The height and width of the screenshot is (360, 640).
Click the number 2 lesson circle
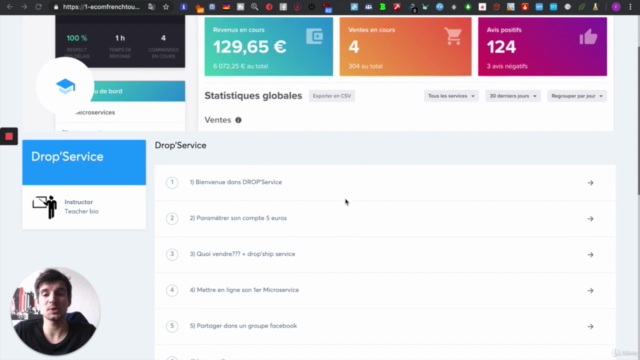coord(172,218)
